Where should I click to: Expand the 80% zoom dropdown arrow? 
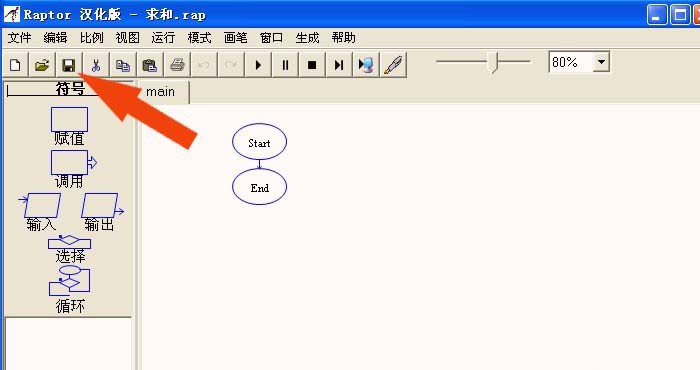[601, 62]
